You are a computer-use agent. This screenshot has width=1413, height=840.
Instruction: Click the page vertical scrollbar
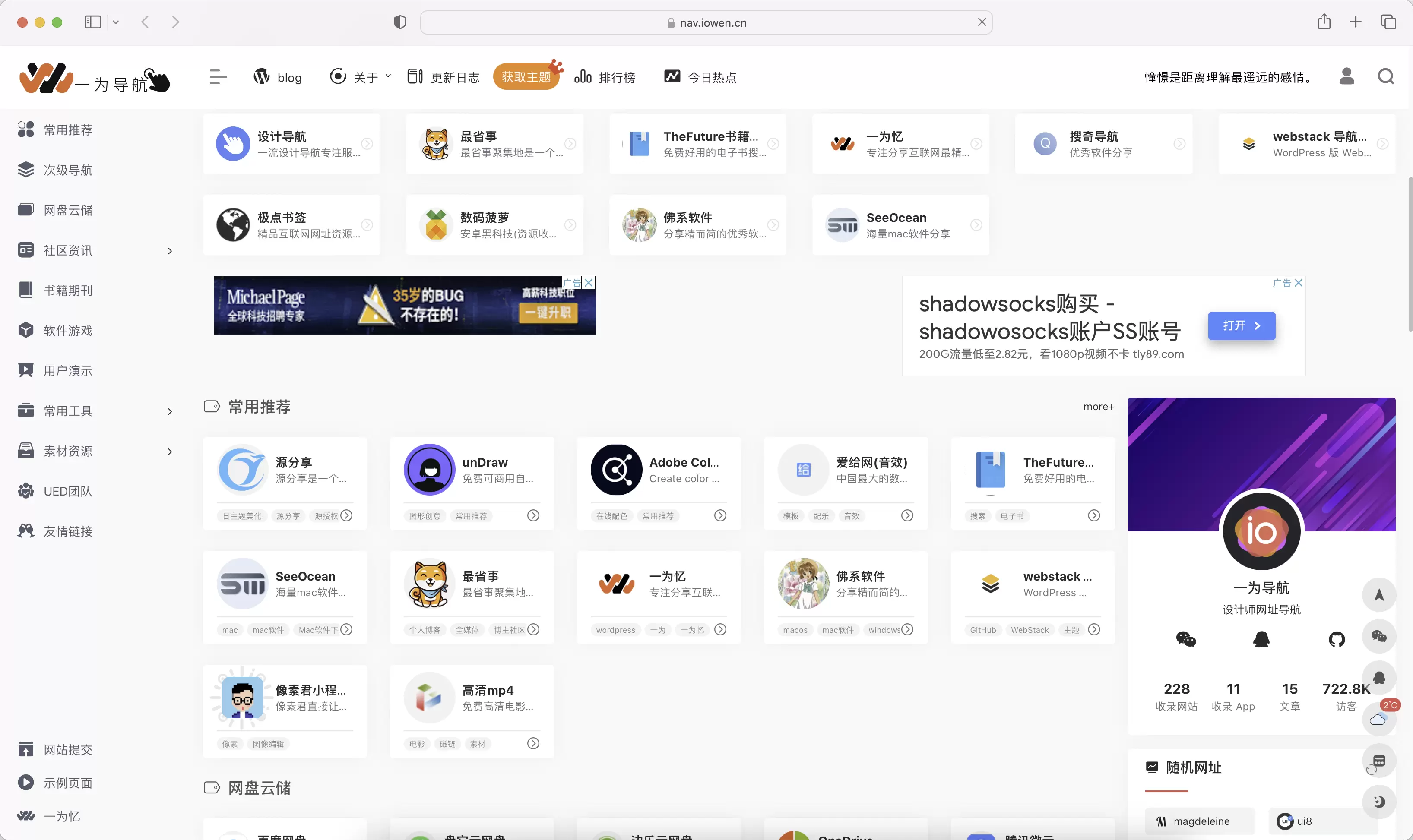(x=1410, y=253)
